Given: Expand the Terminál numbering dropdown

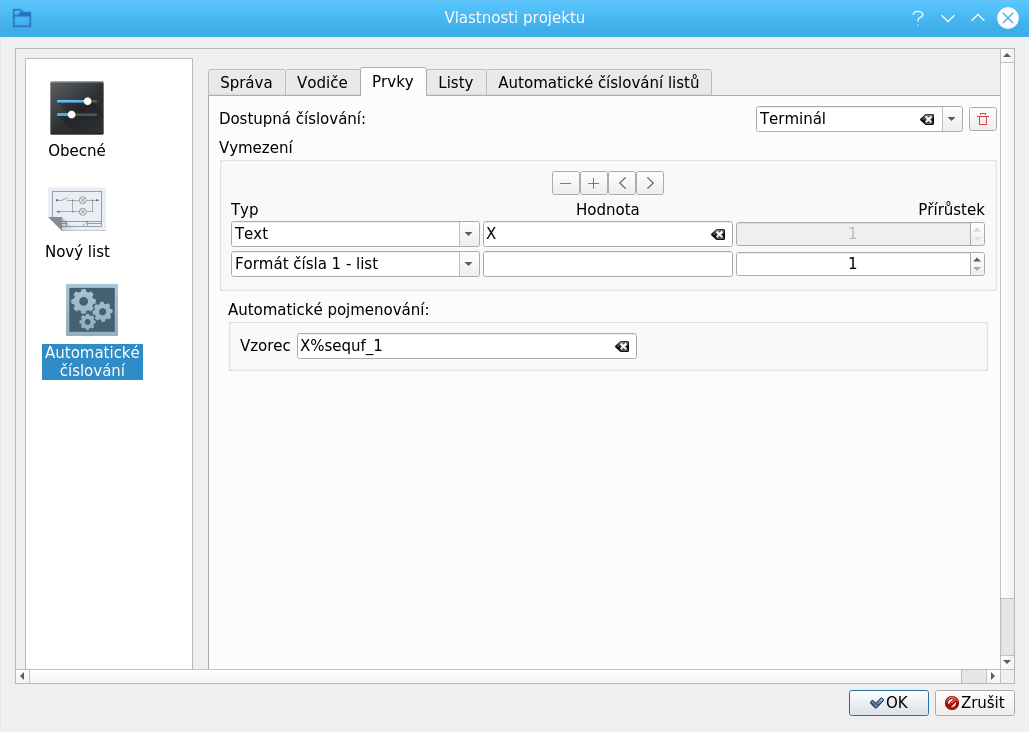Looking at the screenshot, I should click(951, 119).
